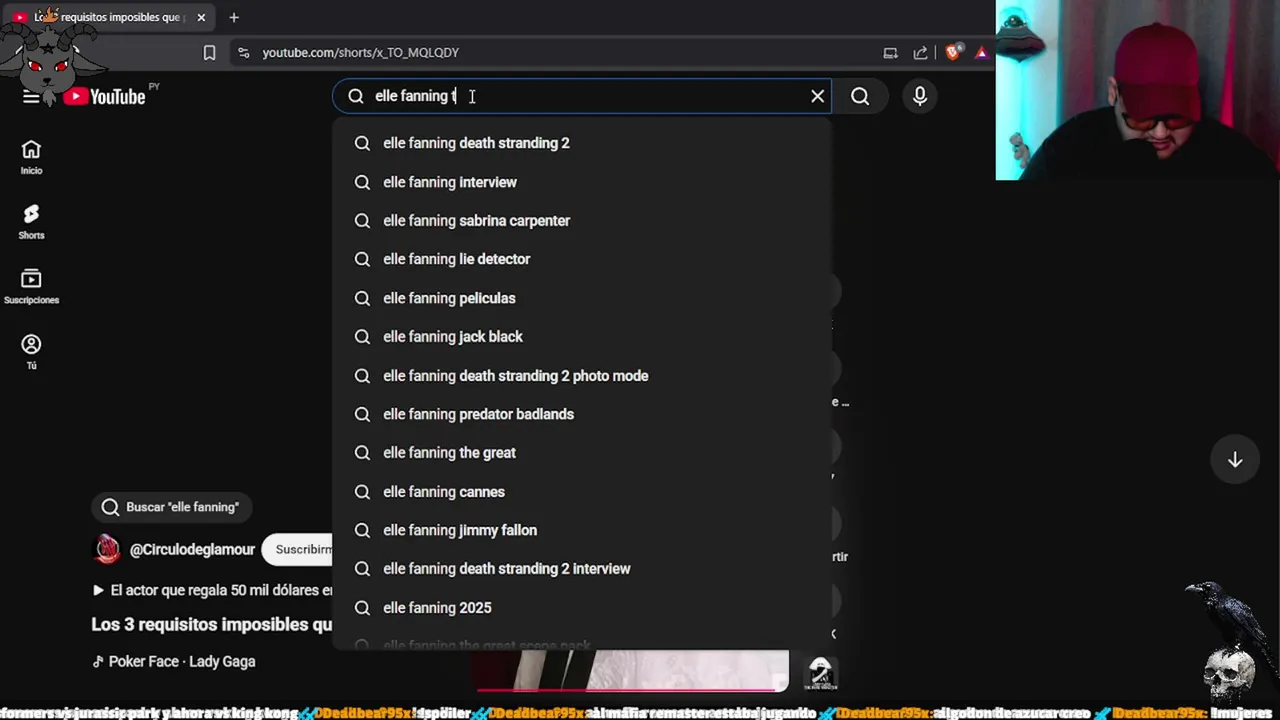Cast or open screen-share icon in address bar
Screen dimensions: 1280x720
click(890, 53)
